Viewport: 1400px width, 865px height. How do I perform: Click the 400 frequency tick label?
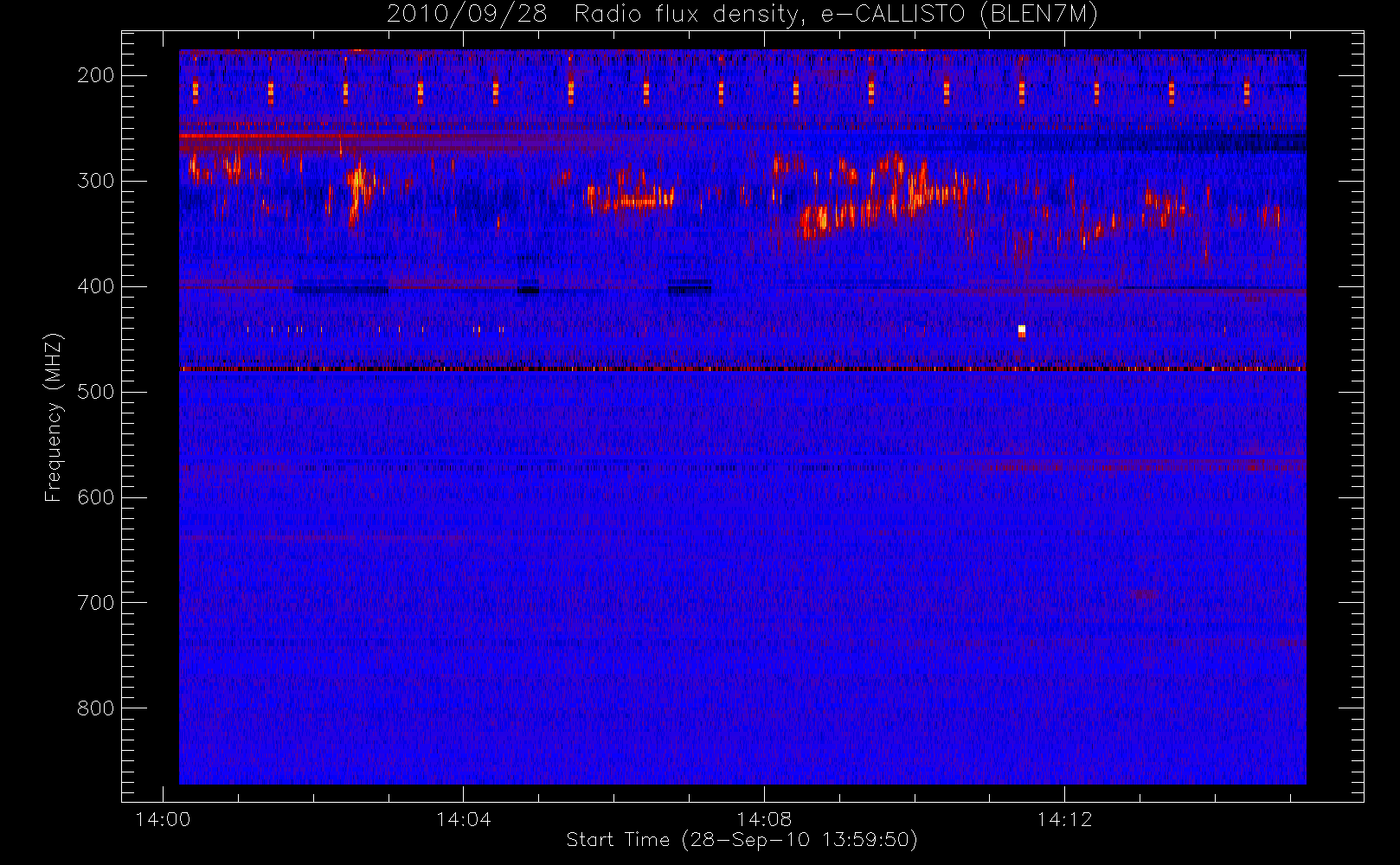pyautogui.click(x=96, y=286)
